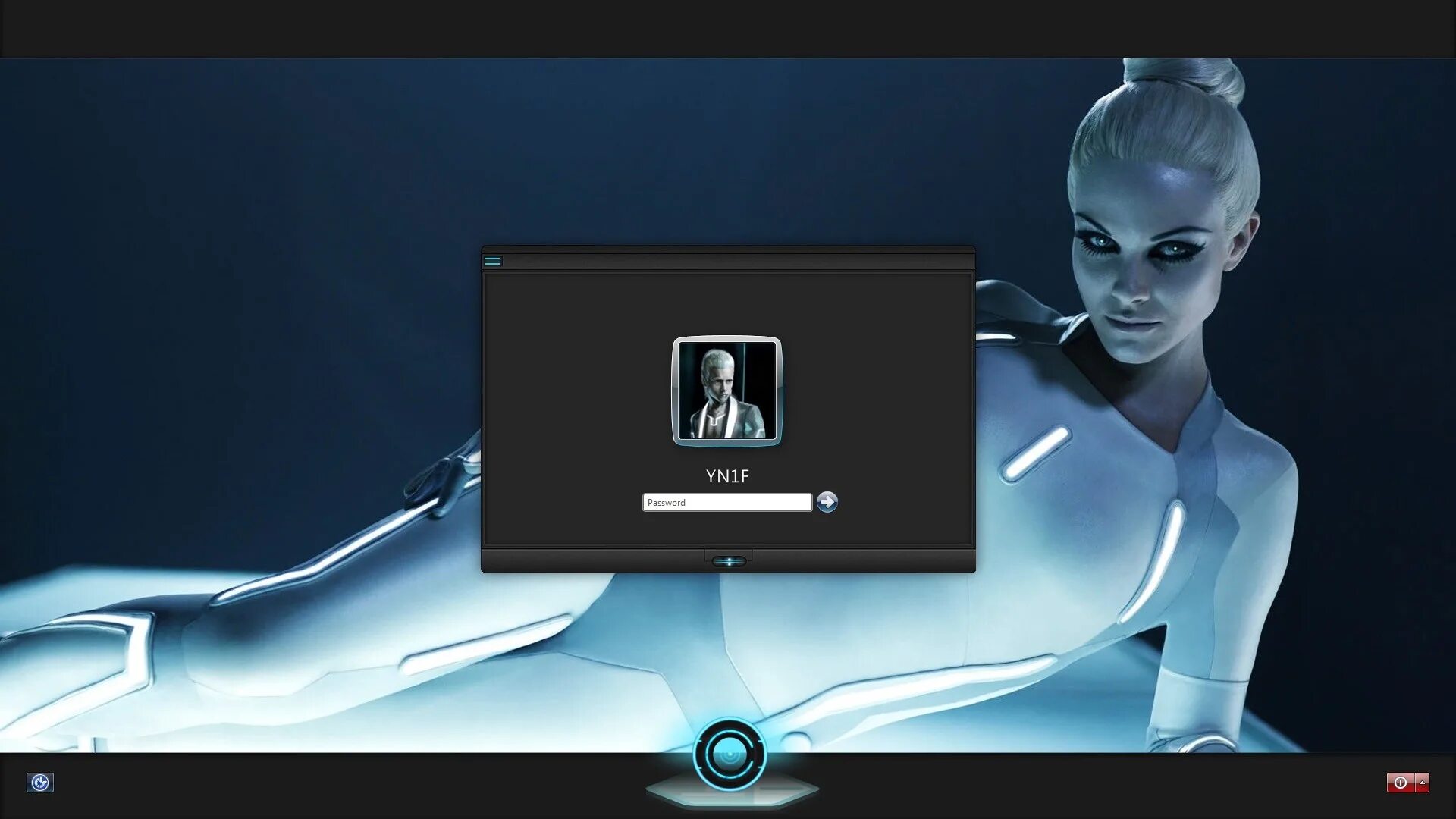1456x819 pixels.
Task: Click the Password placeholder text
Action: coord(667,503)
